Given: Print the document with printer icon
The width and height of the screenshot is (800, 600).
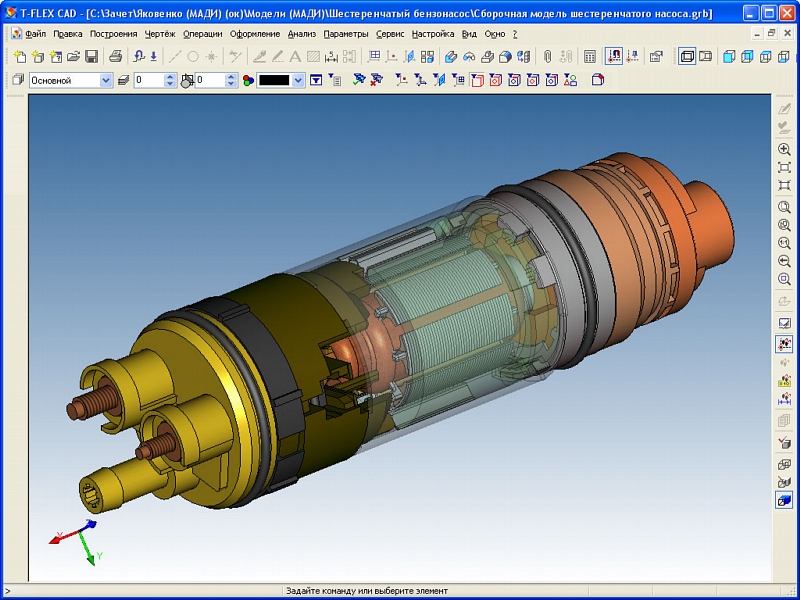Looking at the screenshot, I should 115,56.
